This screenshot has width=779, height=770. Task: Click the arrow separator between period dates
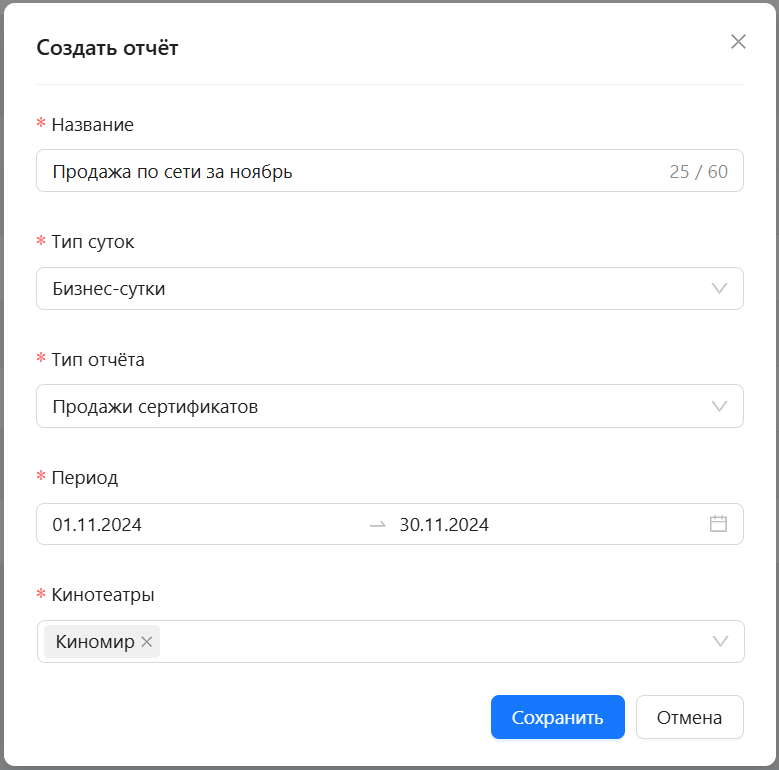(378, 525)
